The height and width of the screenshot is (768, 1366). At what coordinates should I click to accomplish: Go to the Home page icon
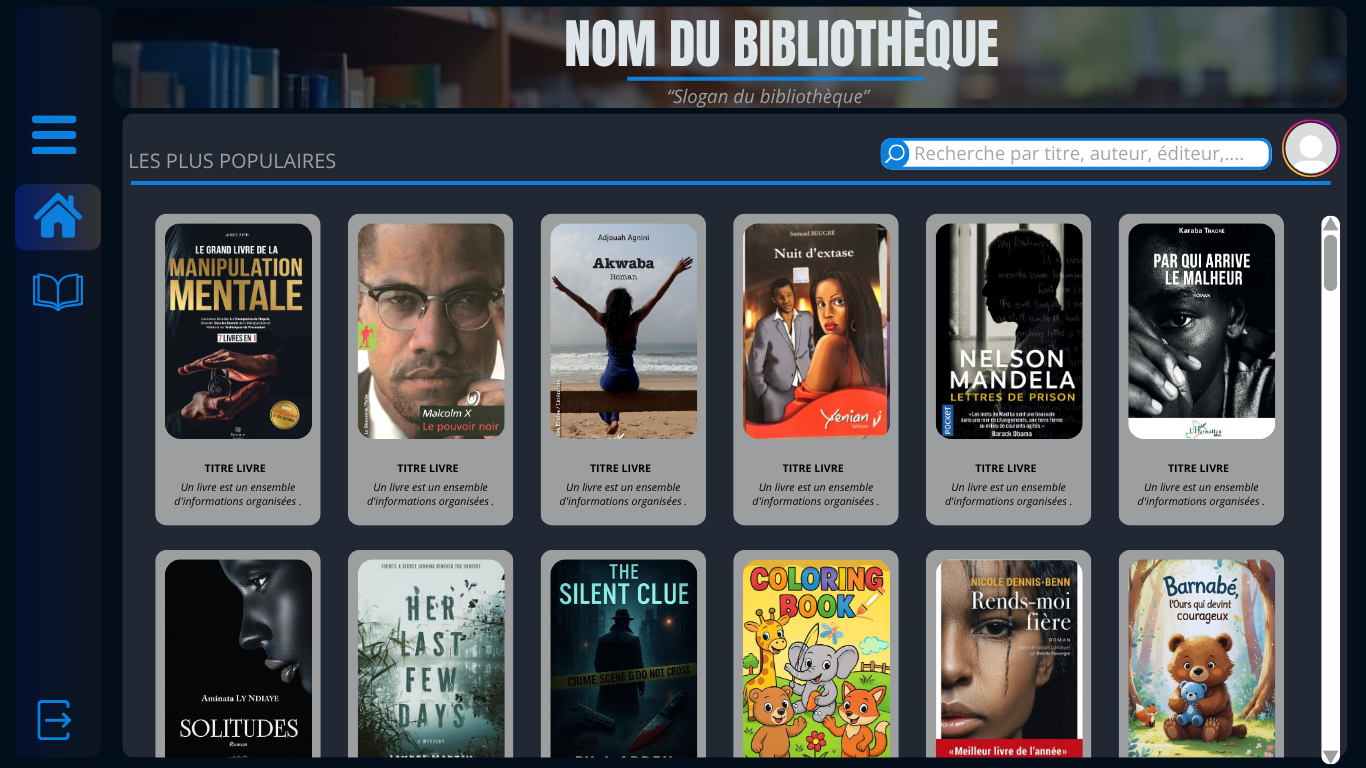tap(58, 216)
